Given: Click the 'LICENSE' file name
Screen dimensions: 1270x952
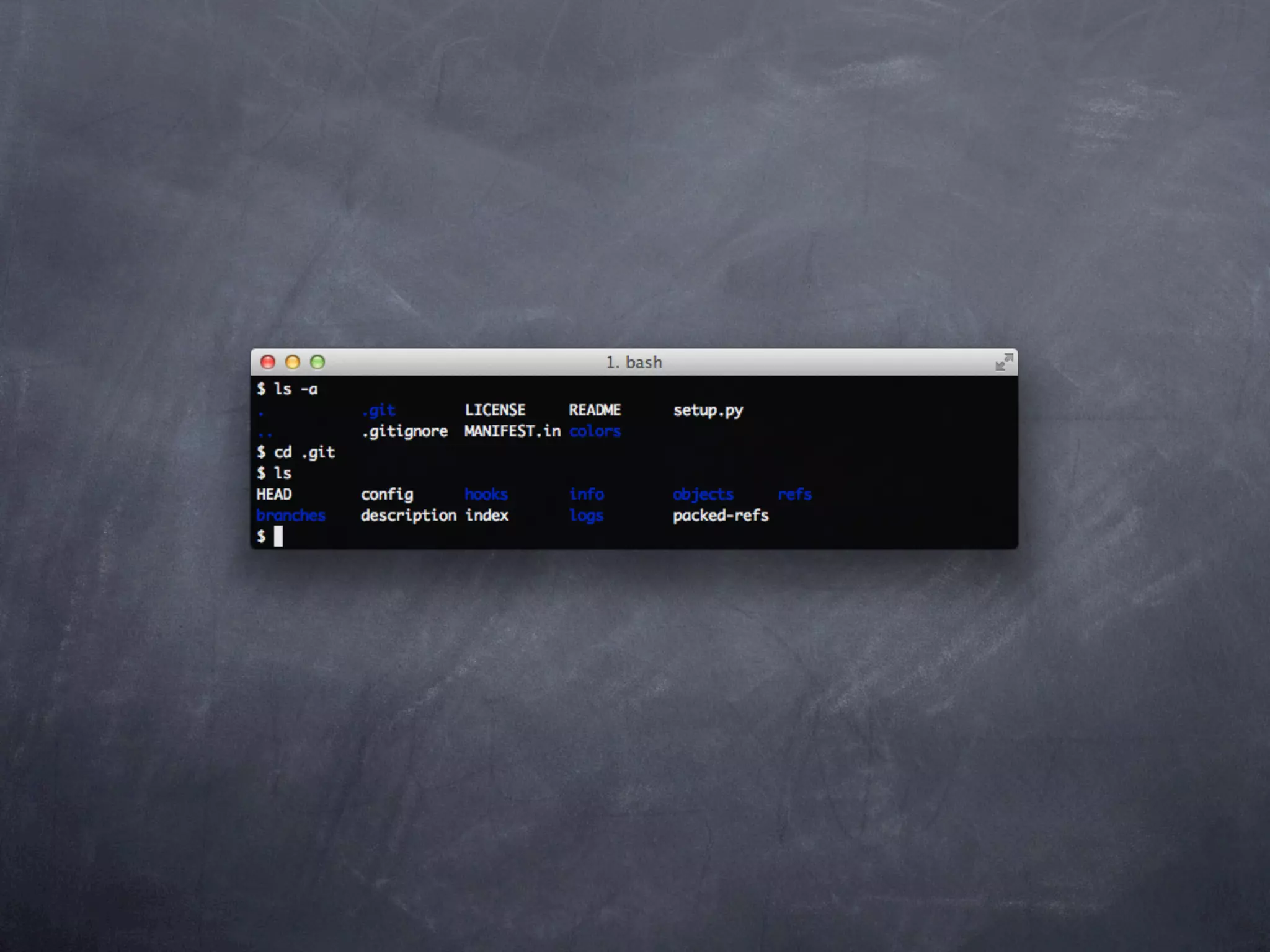Looking at the screenshot, I should click(x=495, y=410).
